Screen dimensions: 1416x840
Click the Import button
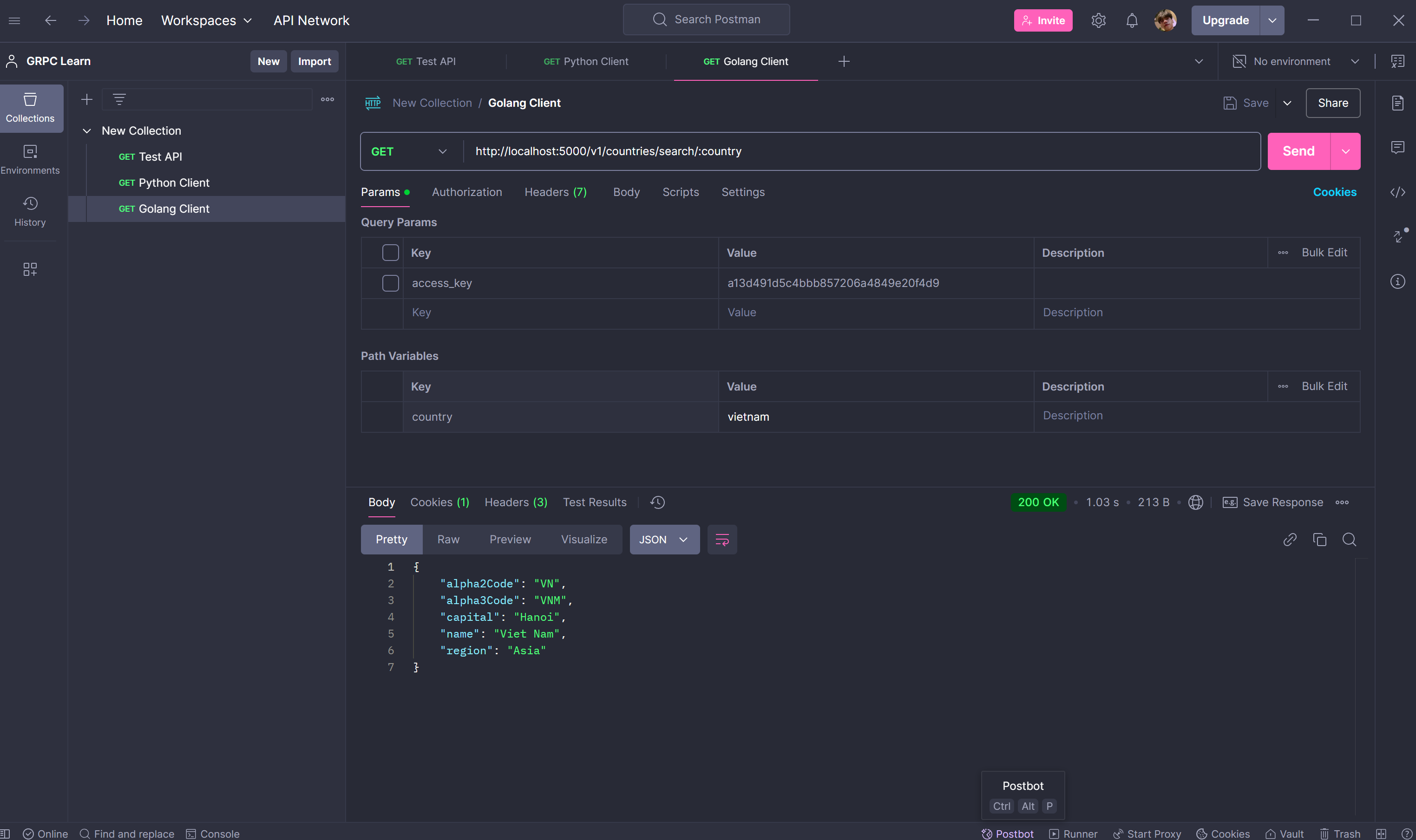click(x=314, y=61)
